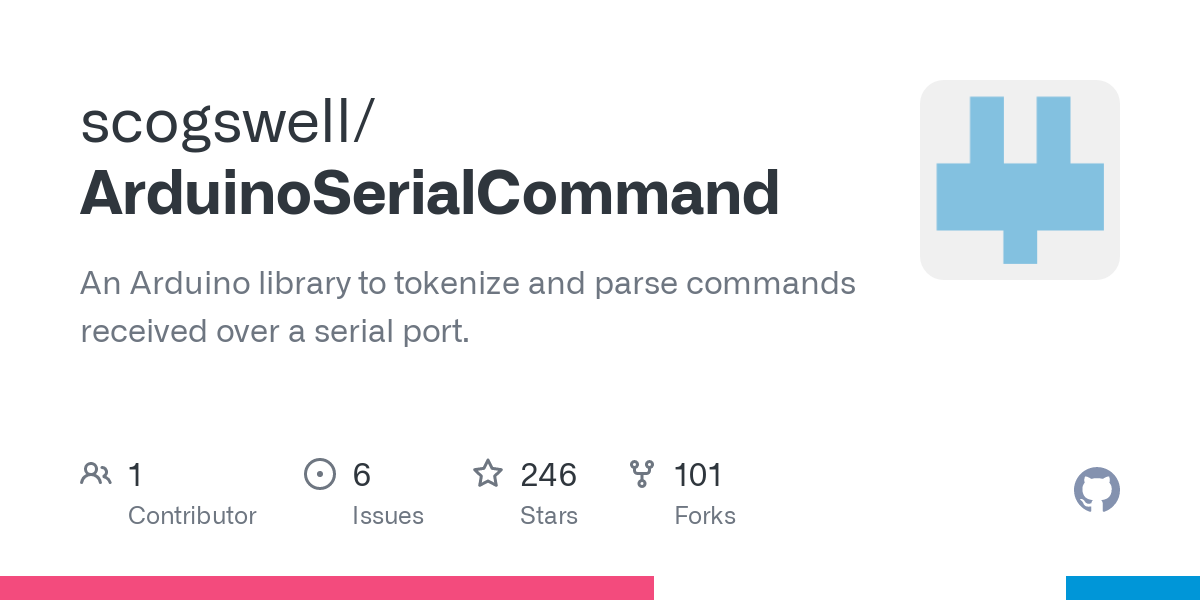The image size is (1200, 600).
Task: Open the Issues label
Action: [x=387, y=516]
